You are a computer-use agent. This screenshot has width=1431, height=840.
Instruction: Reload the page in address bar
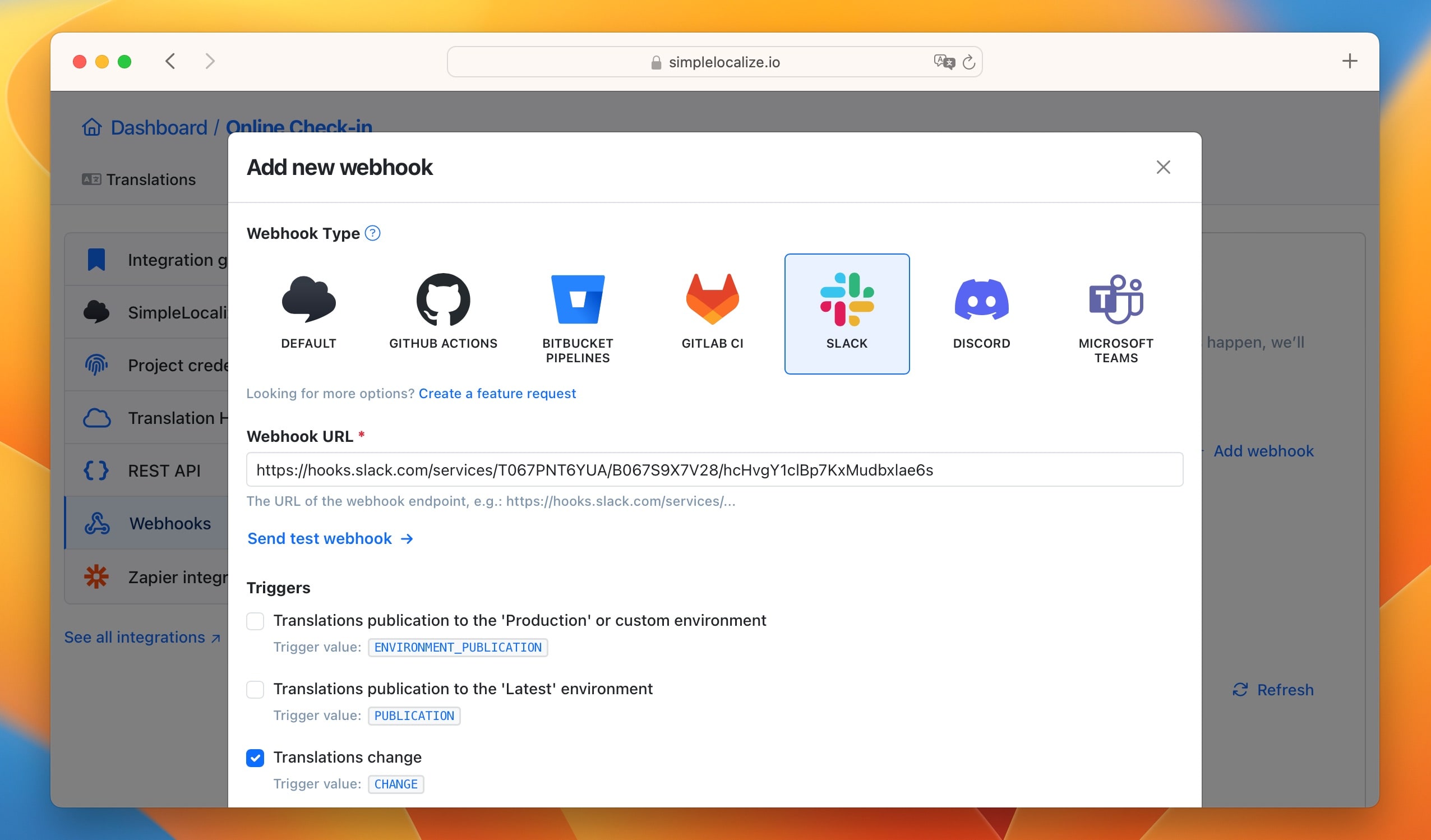coord(969,62)
